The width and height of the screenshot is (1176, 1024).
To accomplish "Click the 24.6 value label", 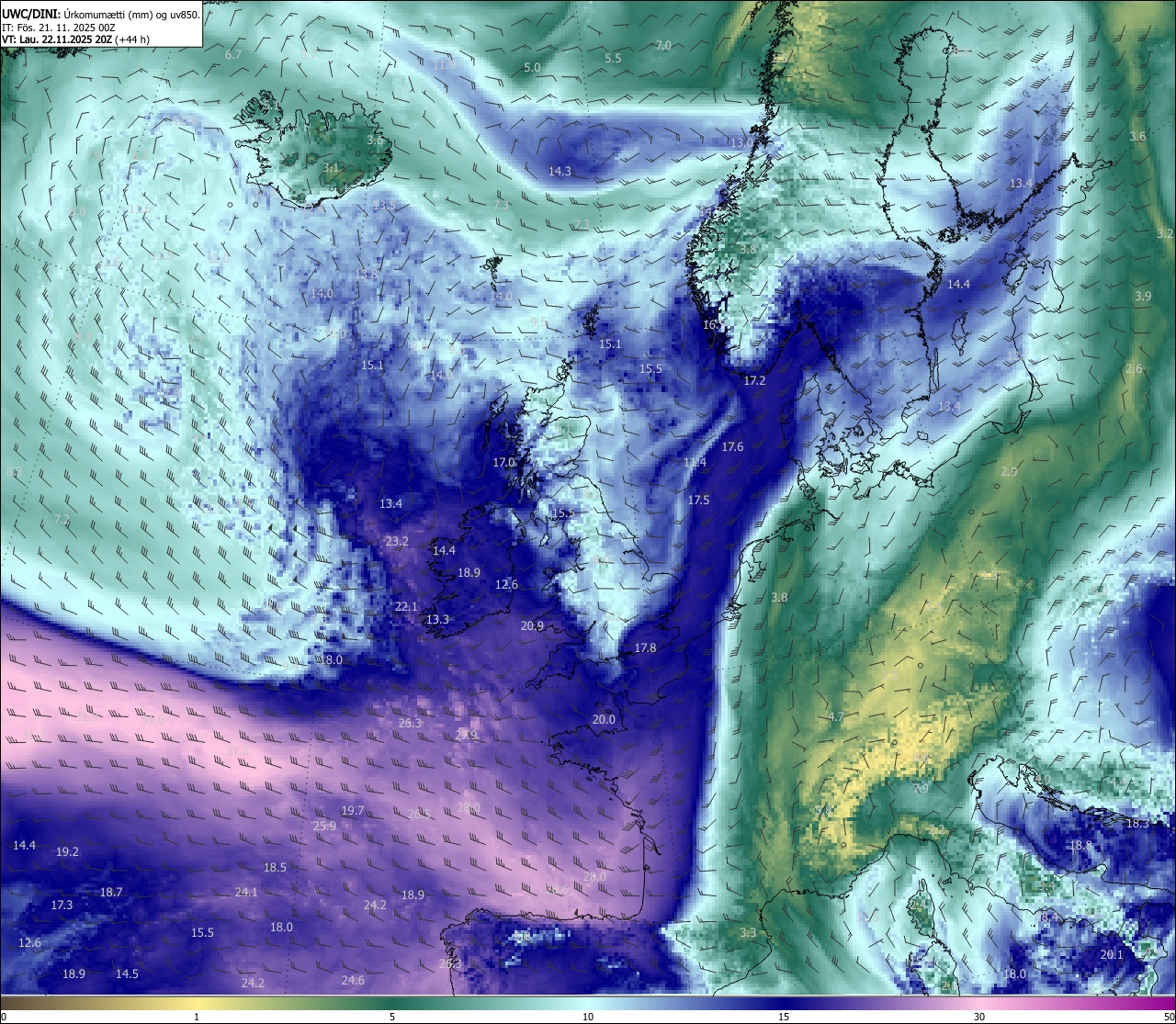I will coord(353,980).
